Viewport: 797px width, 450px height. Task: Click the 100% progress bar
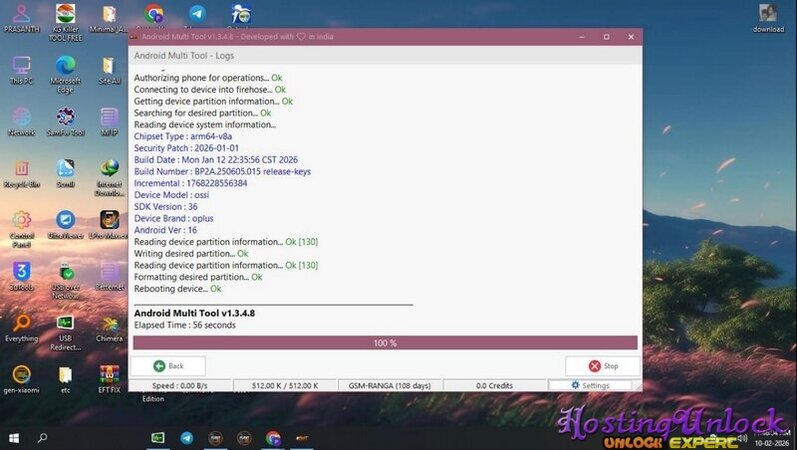[x=385, y=343]
